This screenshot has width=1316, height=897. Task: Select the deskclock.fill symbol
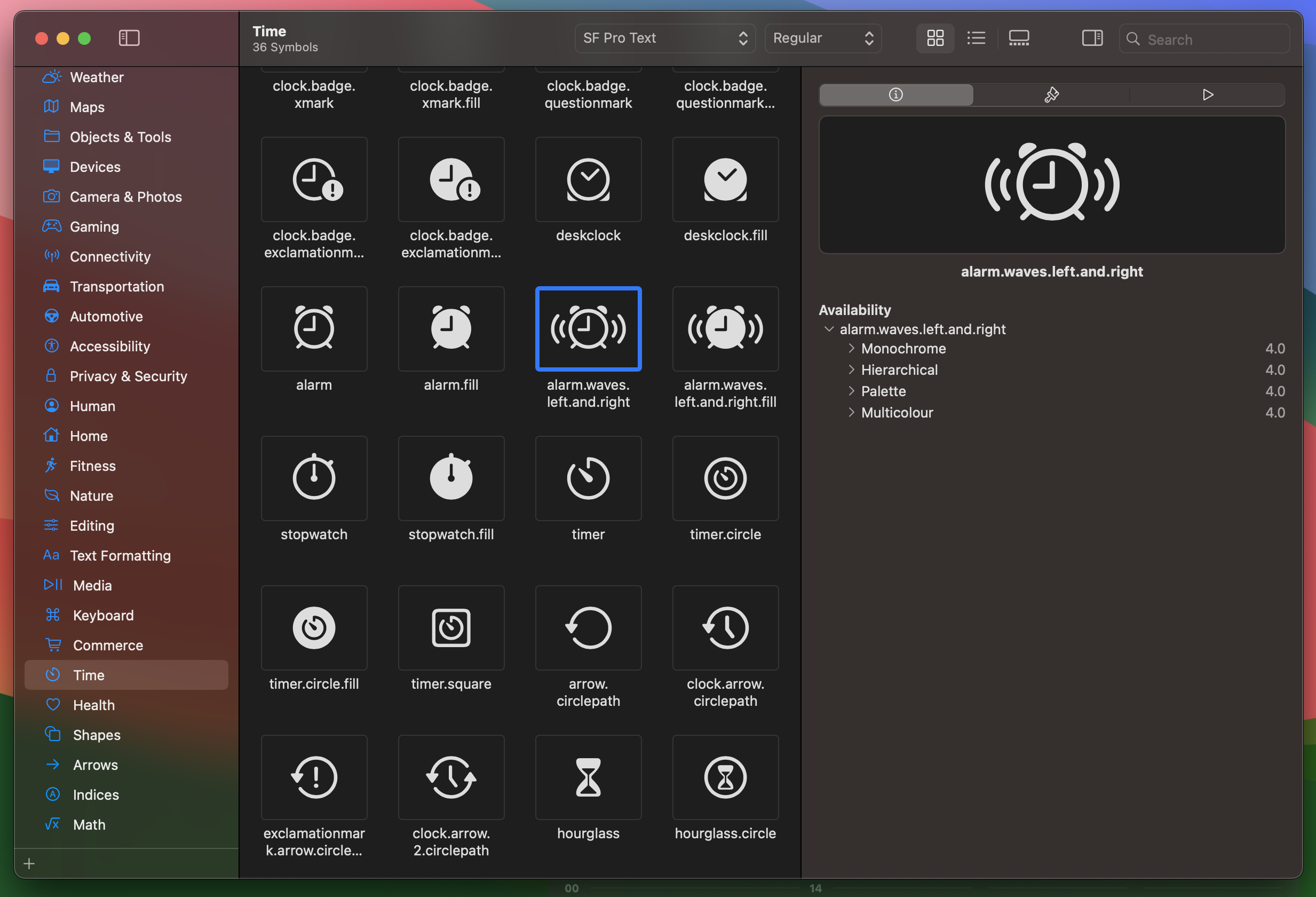click(x=725, y=179)
